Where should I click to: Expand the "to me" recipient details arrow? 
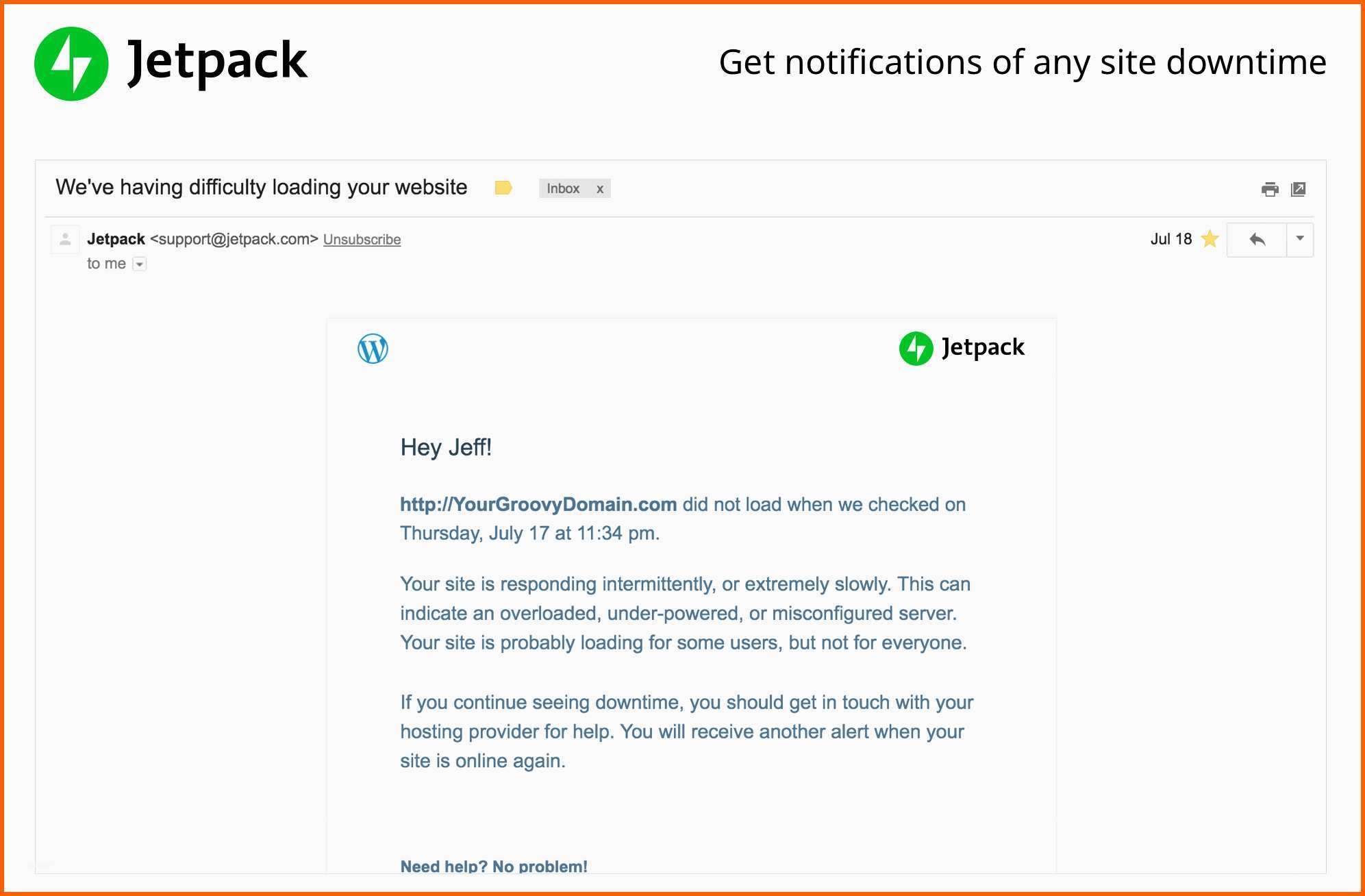[139, 264]
